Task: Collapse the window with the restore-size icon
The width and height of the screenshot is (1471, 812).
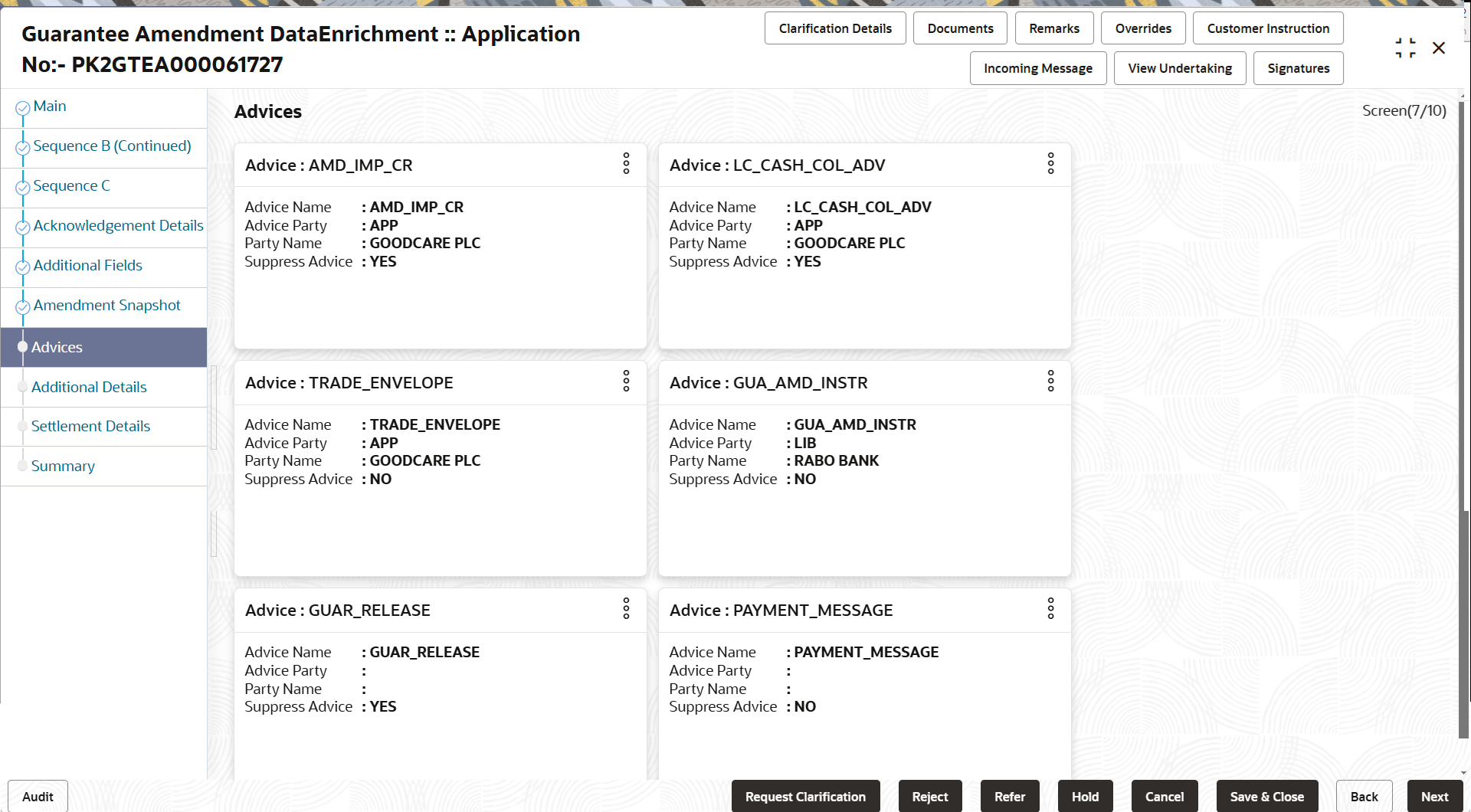Action: [1405, 48]
